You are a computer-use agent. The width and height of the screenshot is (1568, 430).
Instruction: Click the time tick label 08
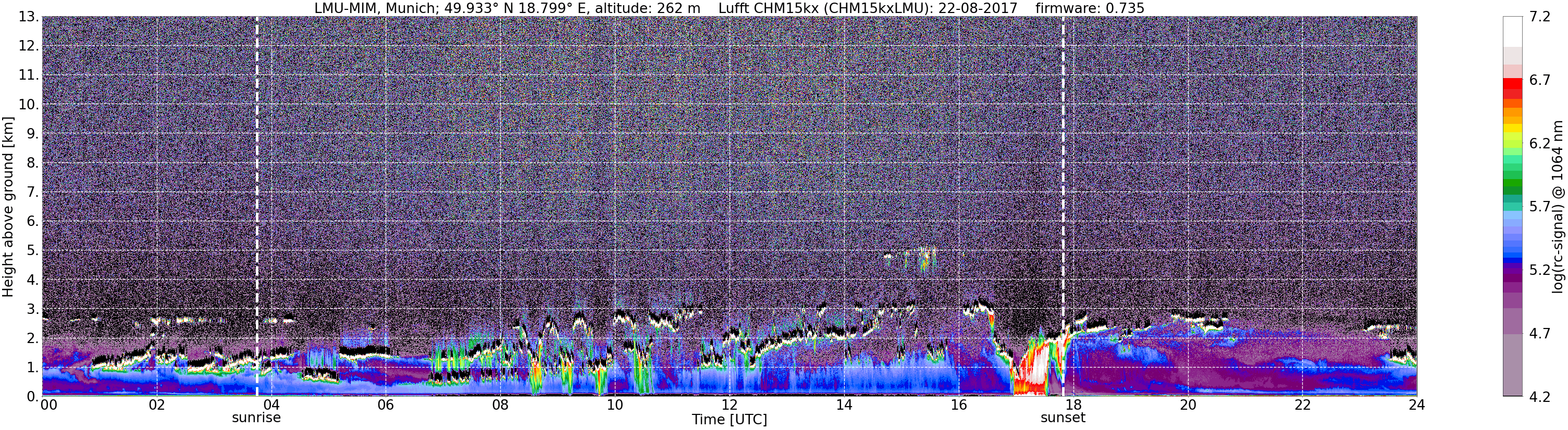point(500,405)
